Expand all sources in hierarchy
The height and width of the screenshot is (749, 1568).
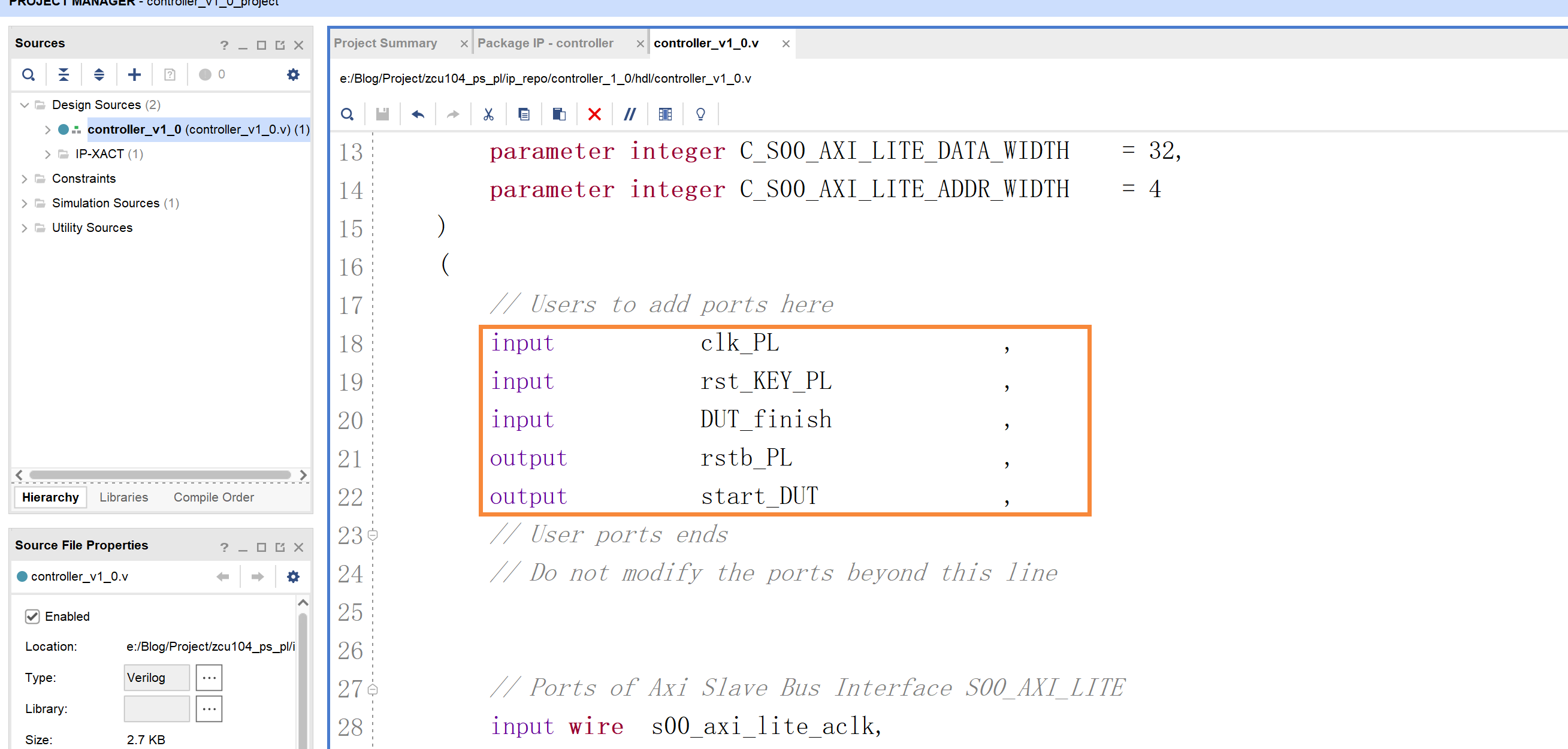click(99, 74)
